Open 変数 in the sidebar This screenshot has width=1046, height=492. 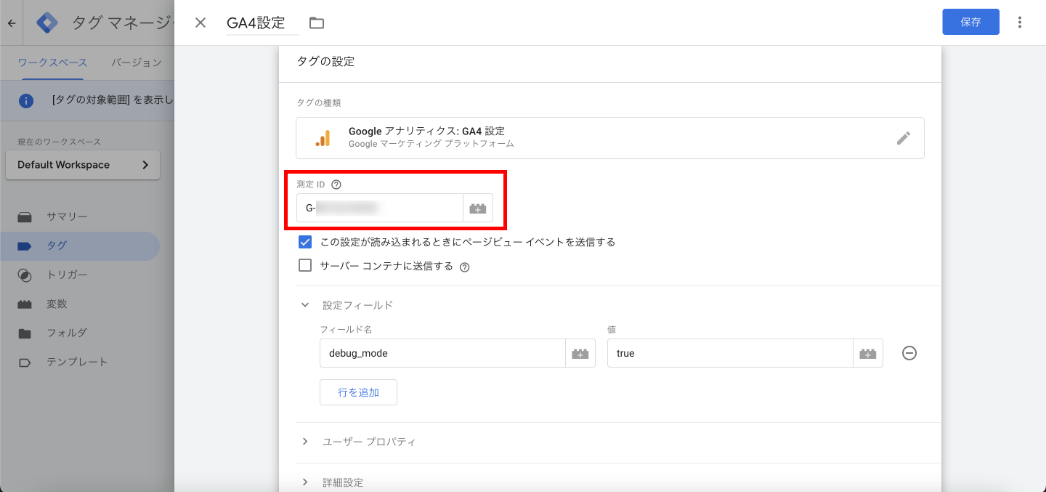[x=57, y=304]
